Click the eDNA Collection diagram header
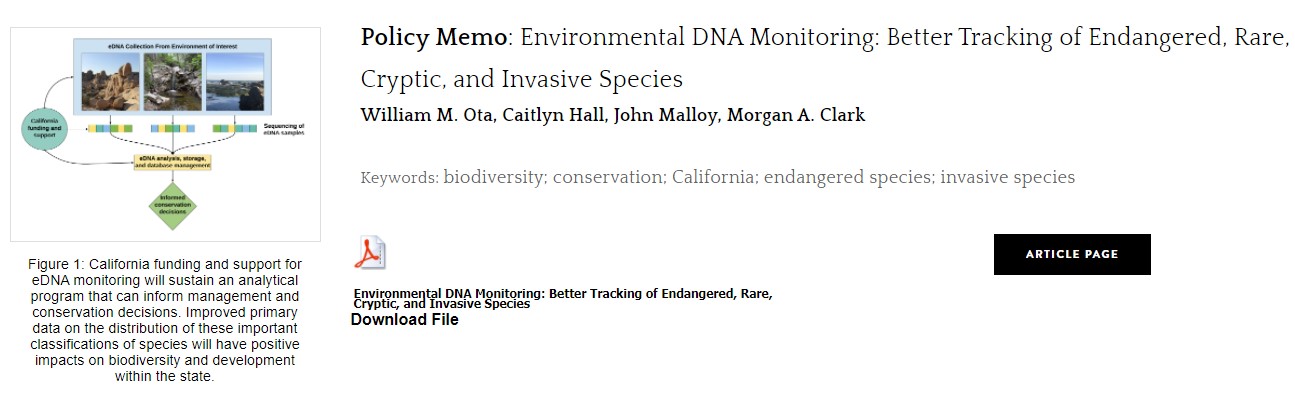The image size is (1295, 412). (173, 47)
